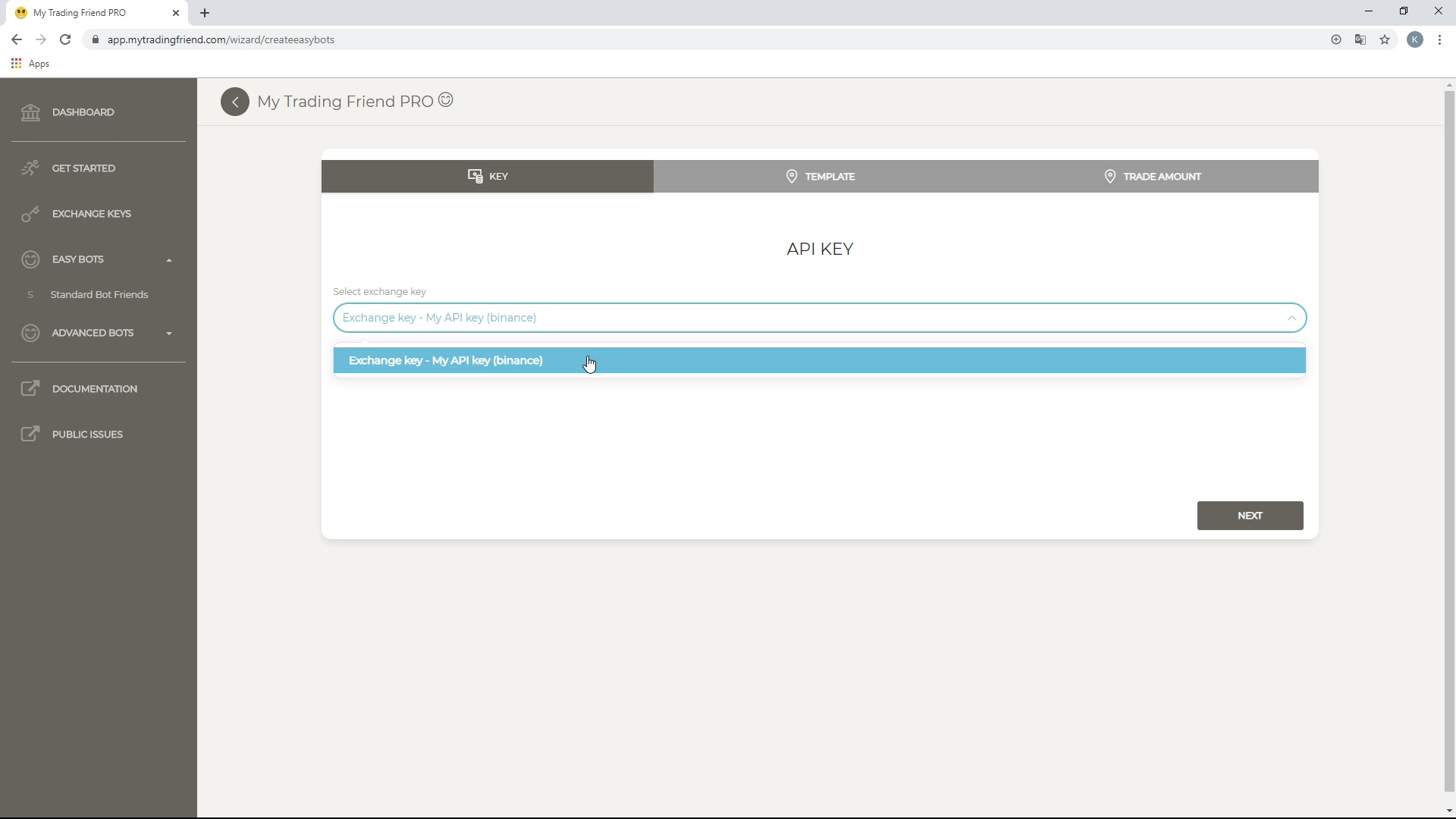The width and height of the screenshot is (1456, 819).
Task: Bookmark this page with star icon
Action: click(1385, 39)
